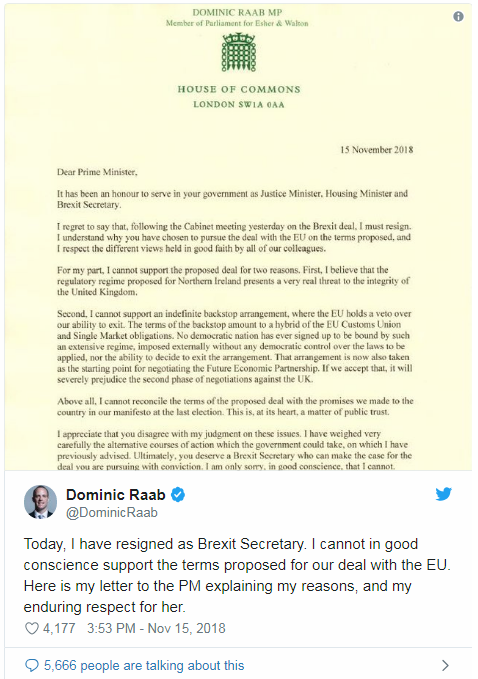This screenshot has height=679, width=478.
Task: Click the blue verified badge beside Dominic Raab
Action: pyautogui.click(x=178, y=495)
